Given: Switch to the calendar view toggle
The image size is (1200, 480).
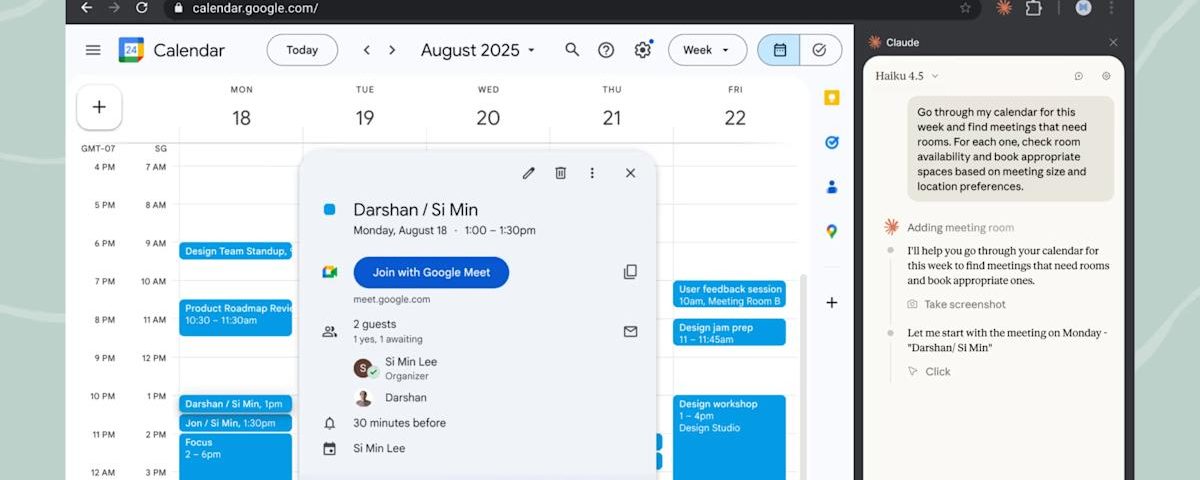Looking at the screenshot, I should (x=779, y=50).
